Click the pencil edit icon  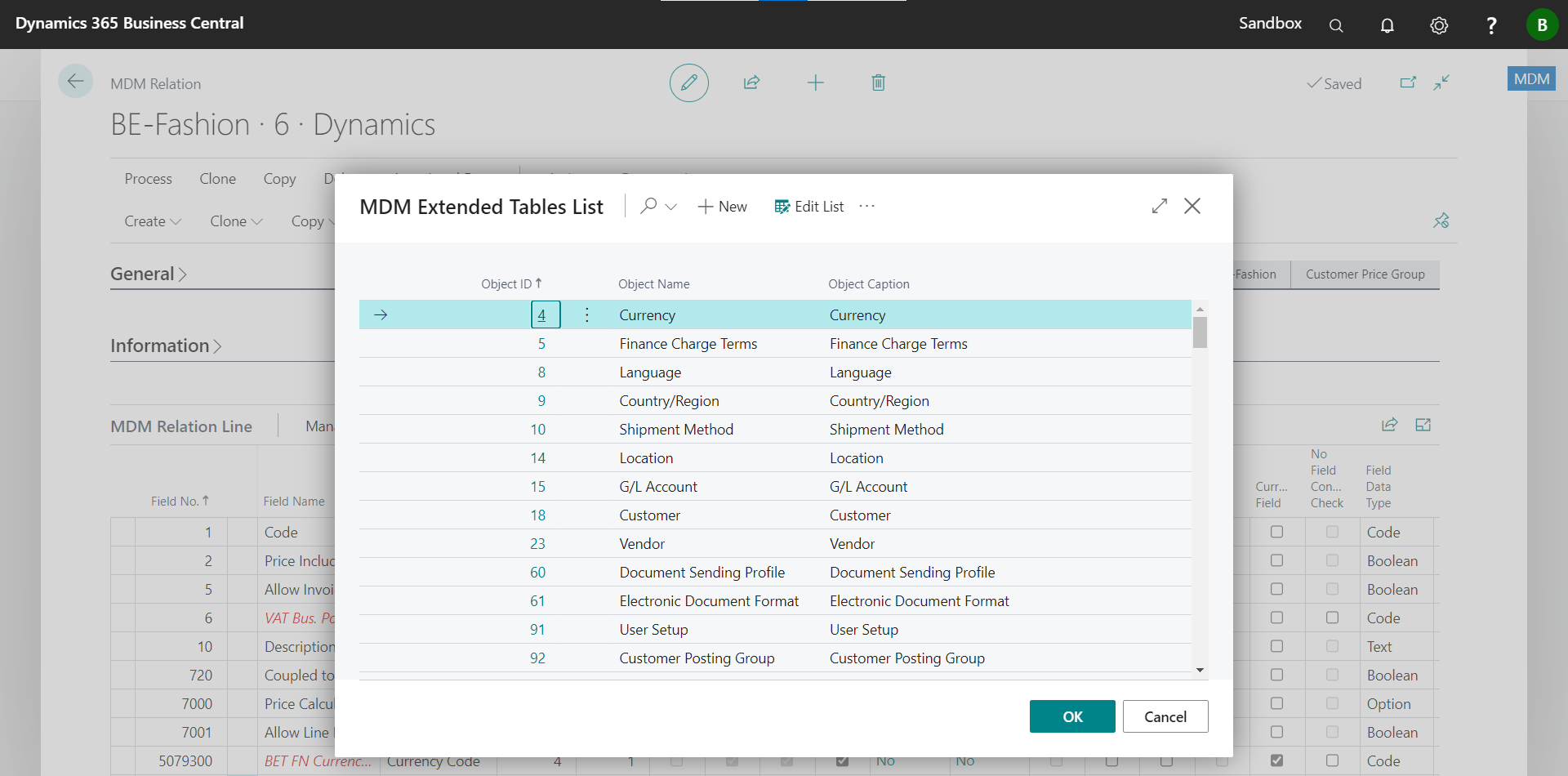(689, 83)
